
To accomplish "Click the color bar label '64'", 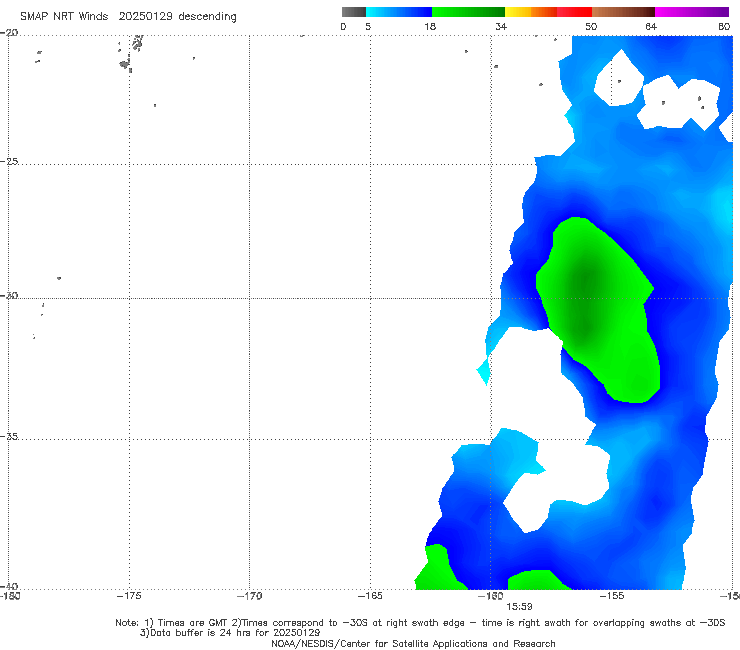I will click(651, 26).
